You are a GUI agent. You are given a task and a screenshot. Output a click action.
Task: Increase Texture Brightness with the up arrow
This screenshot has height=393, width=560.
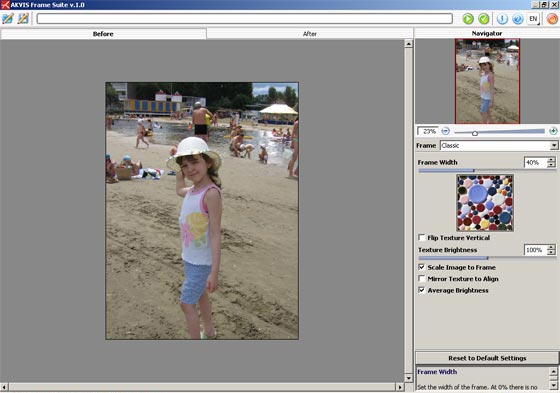coord(551,247)
